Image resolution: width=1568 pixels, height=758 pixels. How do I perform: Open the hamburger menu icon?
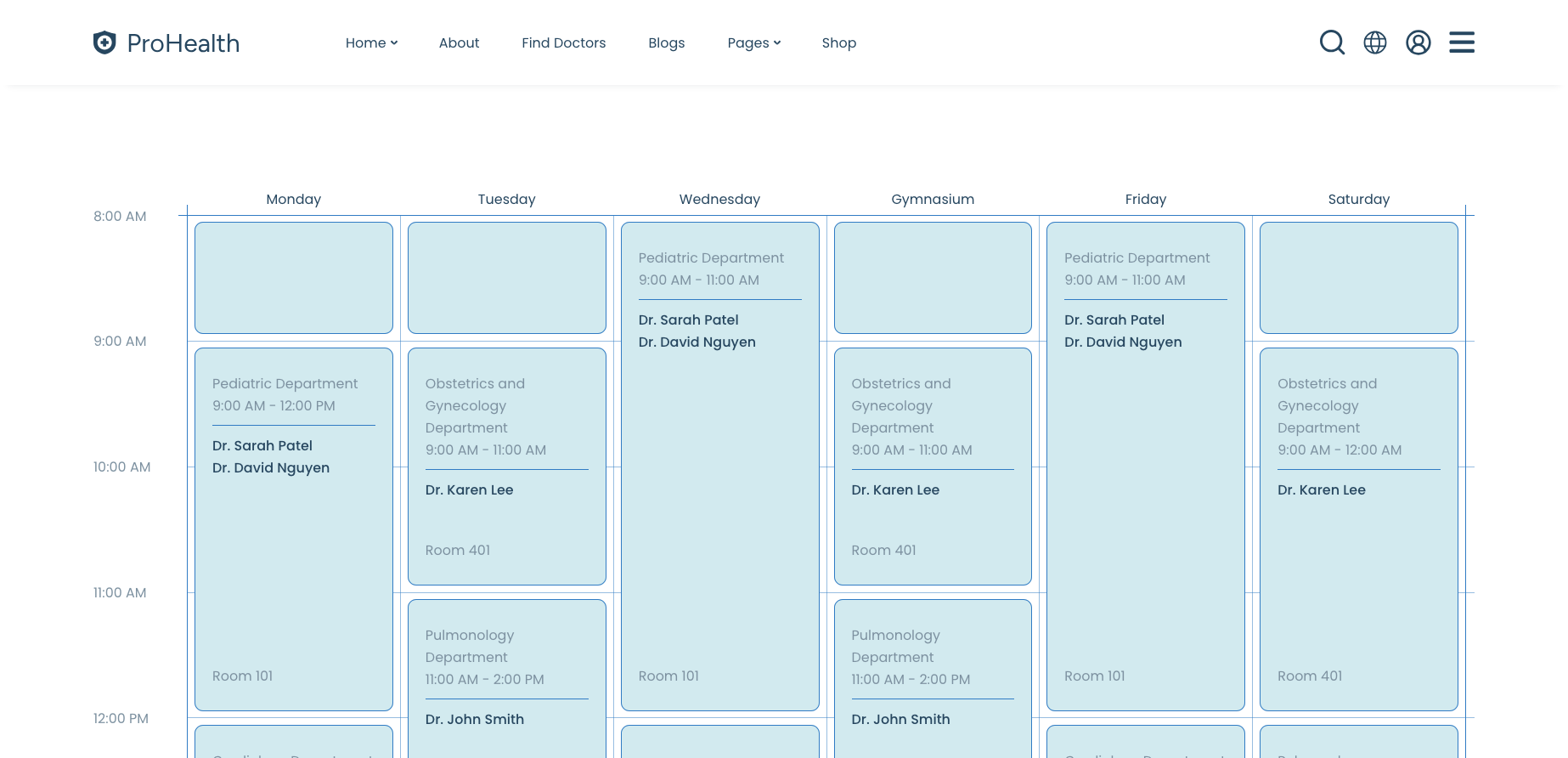(1462, 42)
